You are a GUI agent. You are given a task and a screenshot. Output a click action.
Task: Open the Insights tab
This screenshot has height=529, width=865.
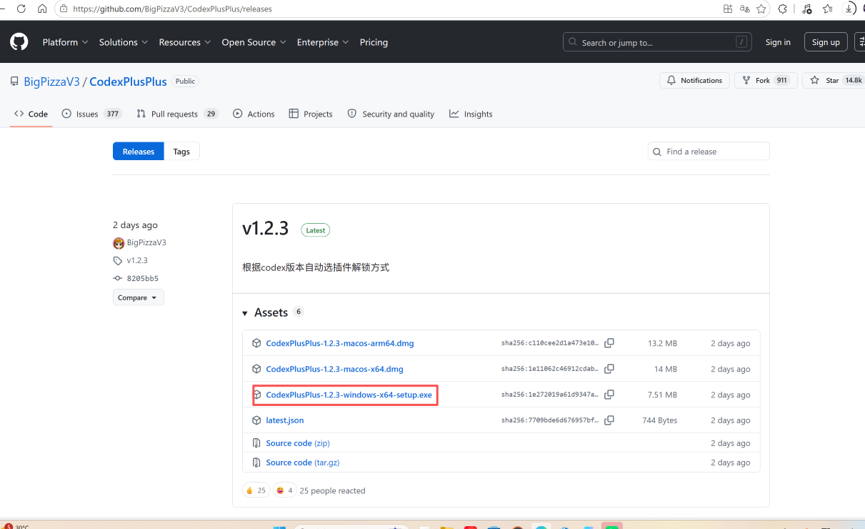pyautogui.click(x=471, y=114)
